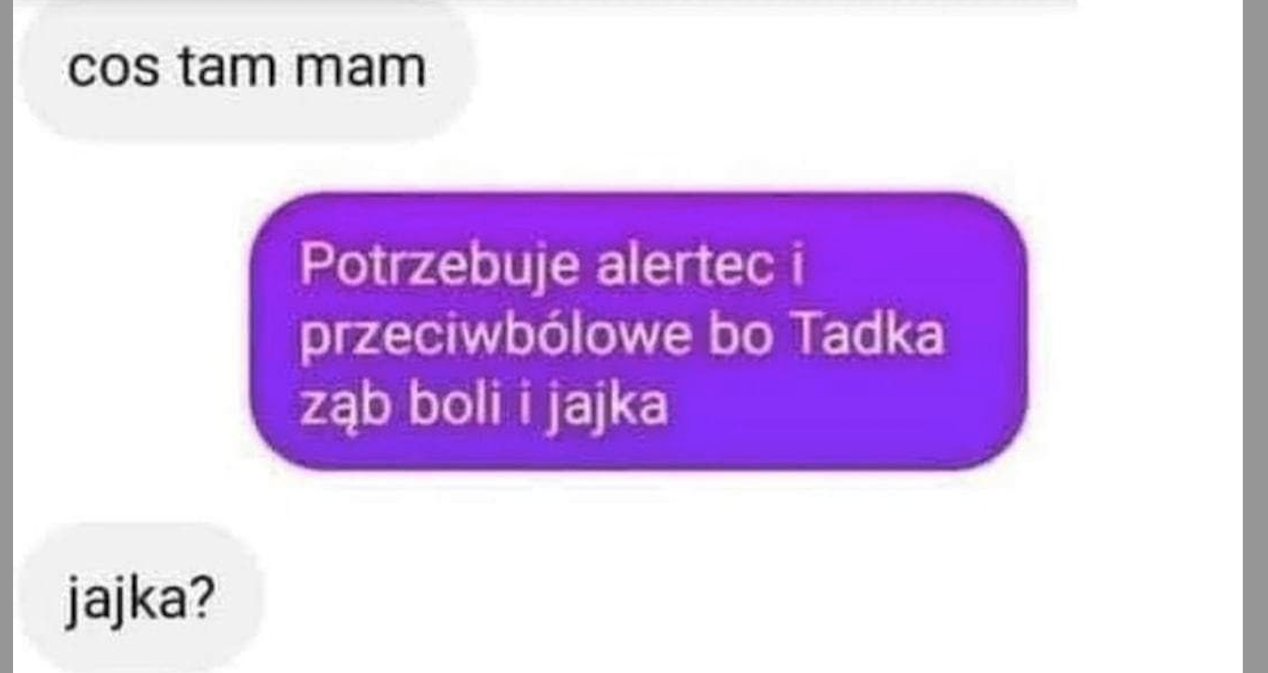The width and height of the screenshot is (1268, 673).
Task: Click the gray bar on left edge
Action: point(7,336)
